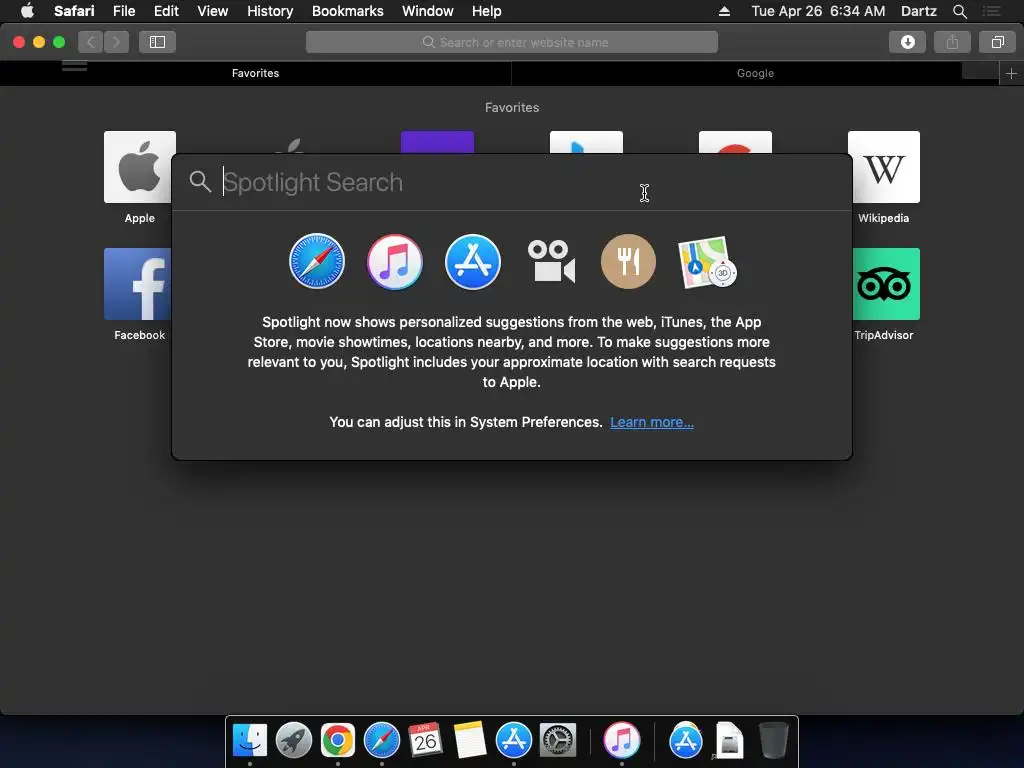The image size is (1024, 768).
Task: Open the Bookmarks menu
Action: (347, 11)
